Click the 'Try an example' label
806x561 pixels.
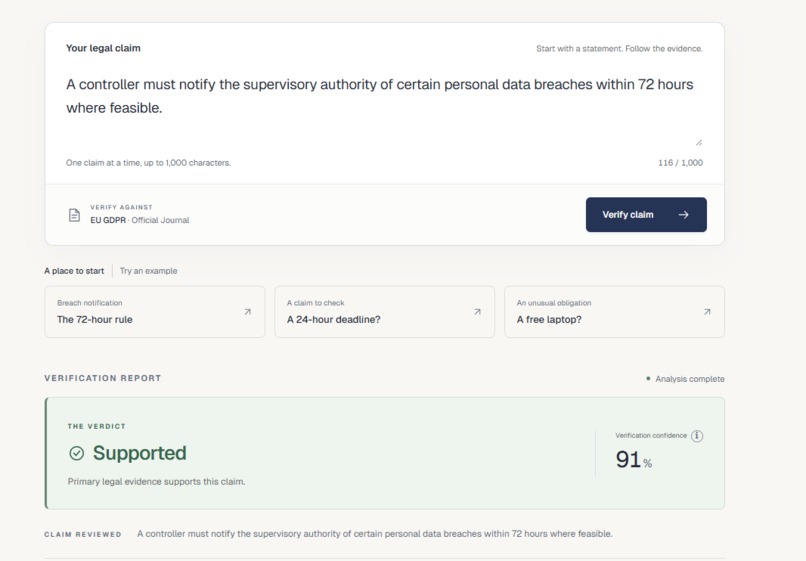tap(149, 271)
